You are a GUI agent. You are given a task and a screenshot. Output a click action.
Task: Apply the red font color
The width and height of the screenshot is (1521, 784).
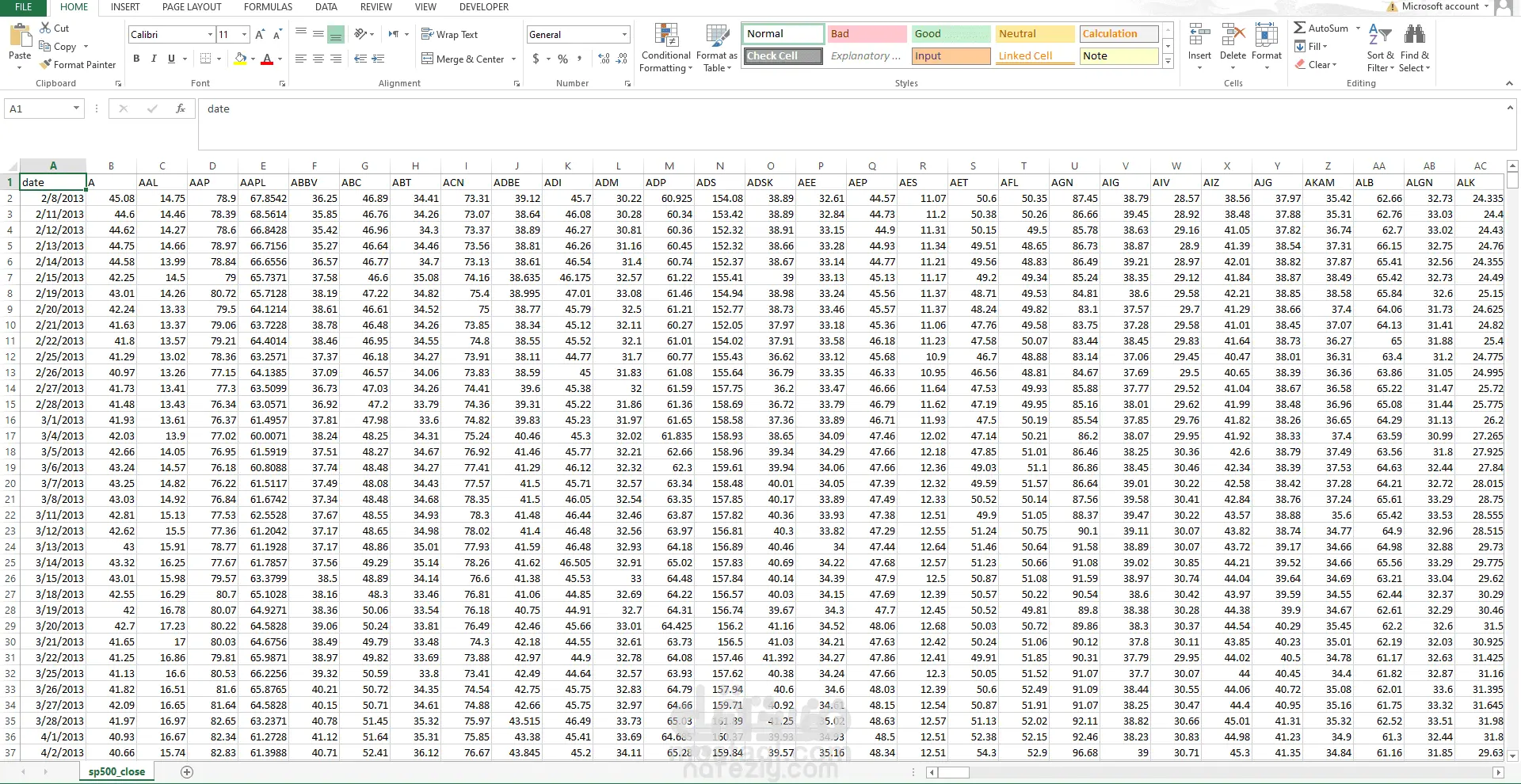(267, 59)
